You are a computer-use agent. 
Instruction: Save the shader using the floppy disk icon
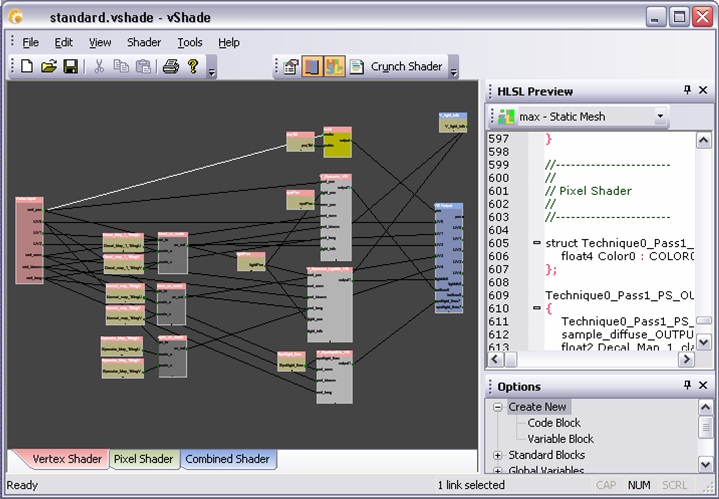(70, 67)
